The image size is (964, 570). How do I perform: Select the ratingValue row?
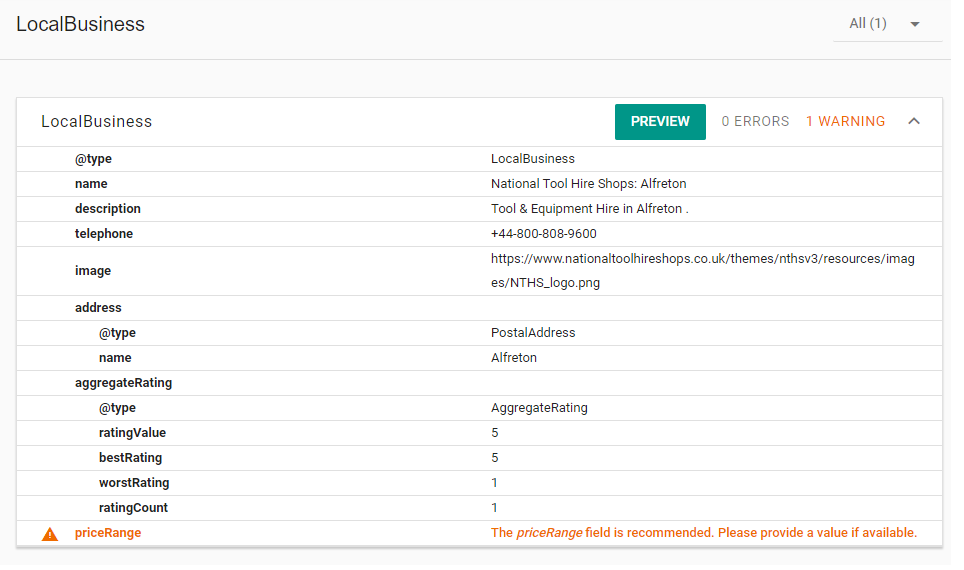(480, 433)
